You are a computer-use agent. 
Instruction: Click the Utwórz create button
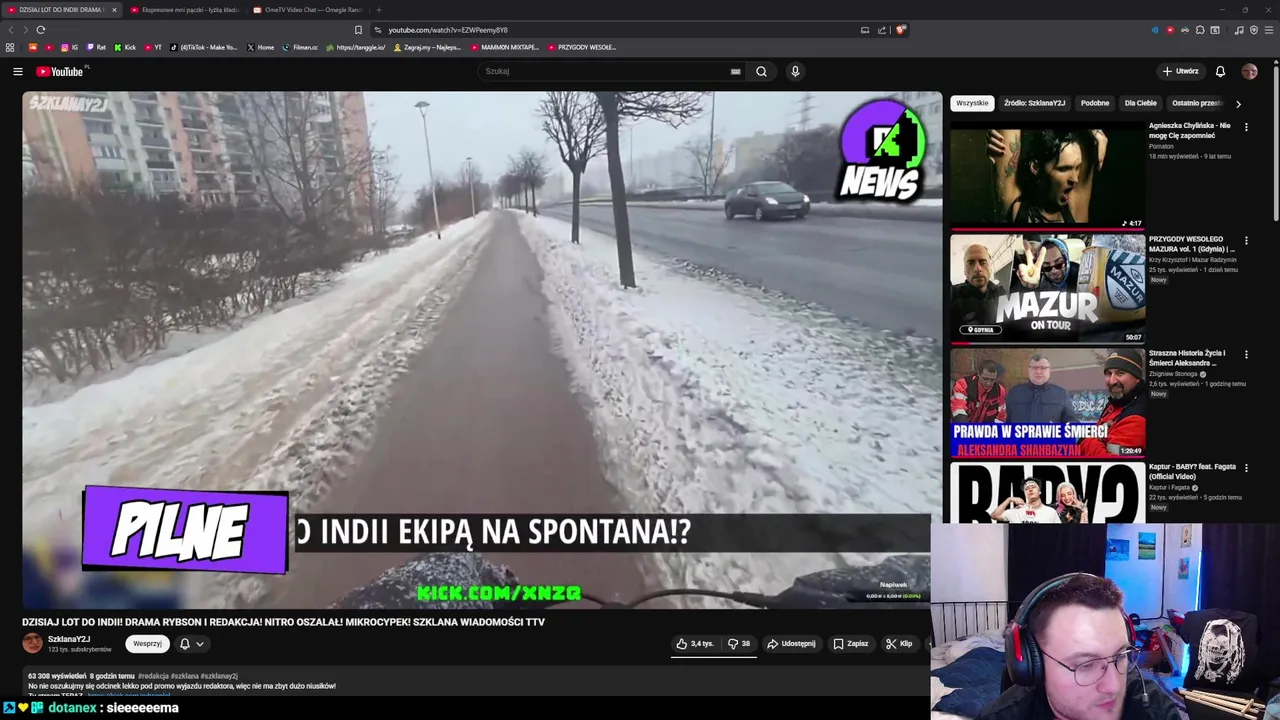point(1180,71)
